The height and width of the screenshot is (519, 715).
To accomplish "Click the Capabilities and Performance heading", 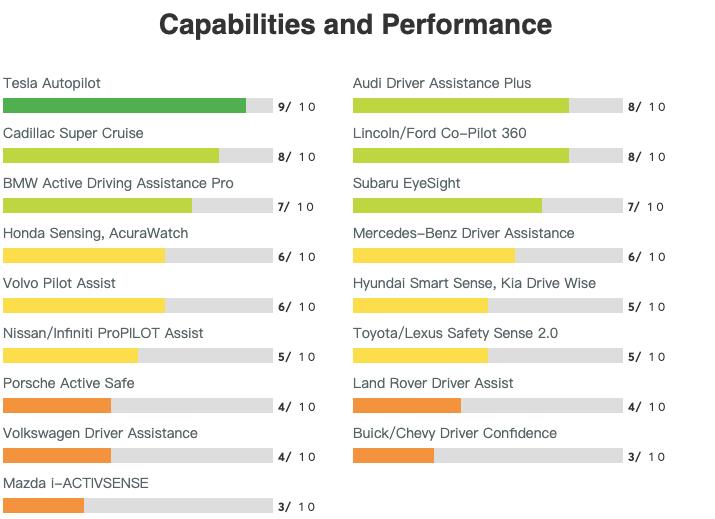I will pos(355,24).
